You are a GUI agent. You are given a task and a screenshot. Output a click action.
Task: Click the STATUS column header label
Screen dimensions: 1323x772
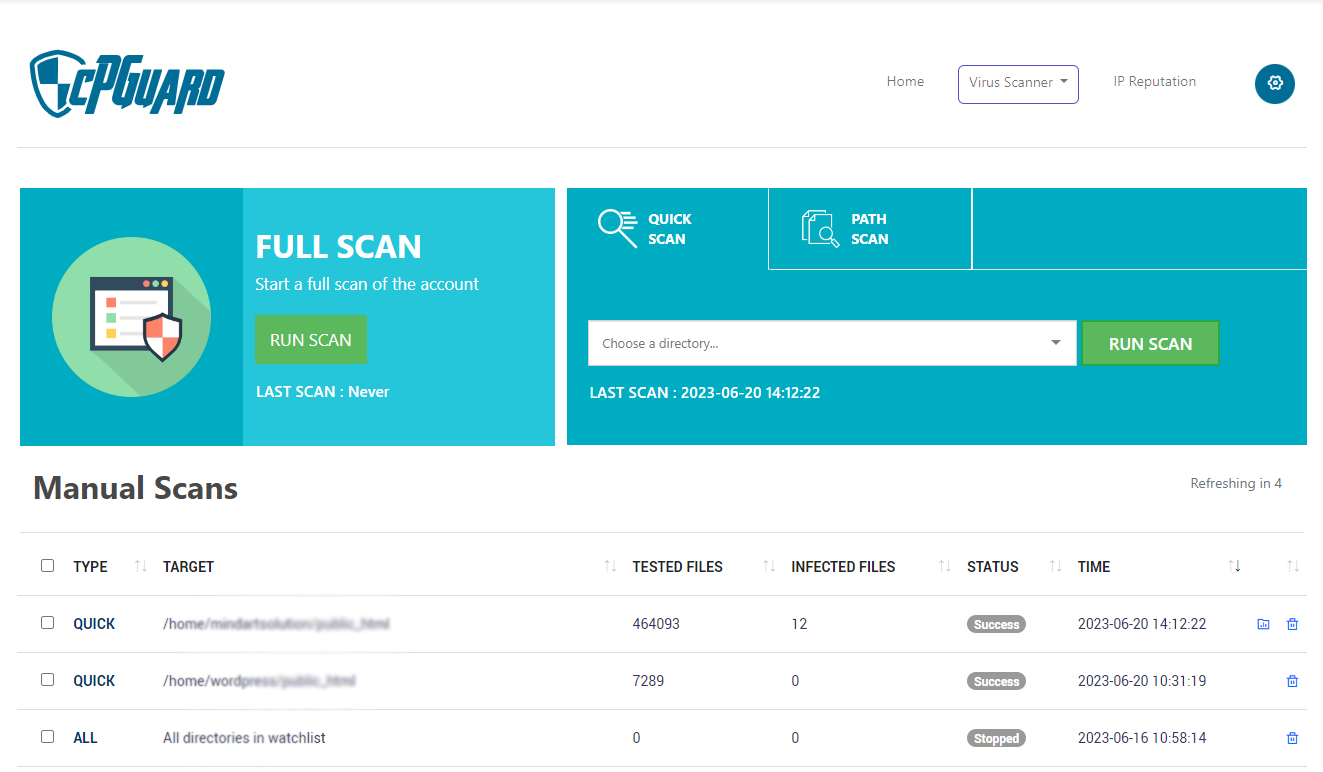993,567
